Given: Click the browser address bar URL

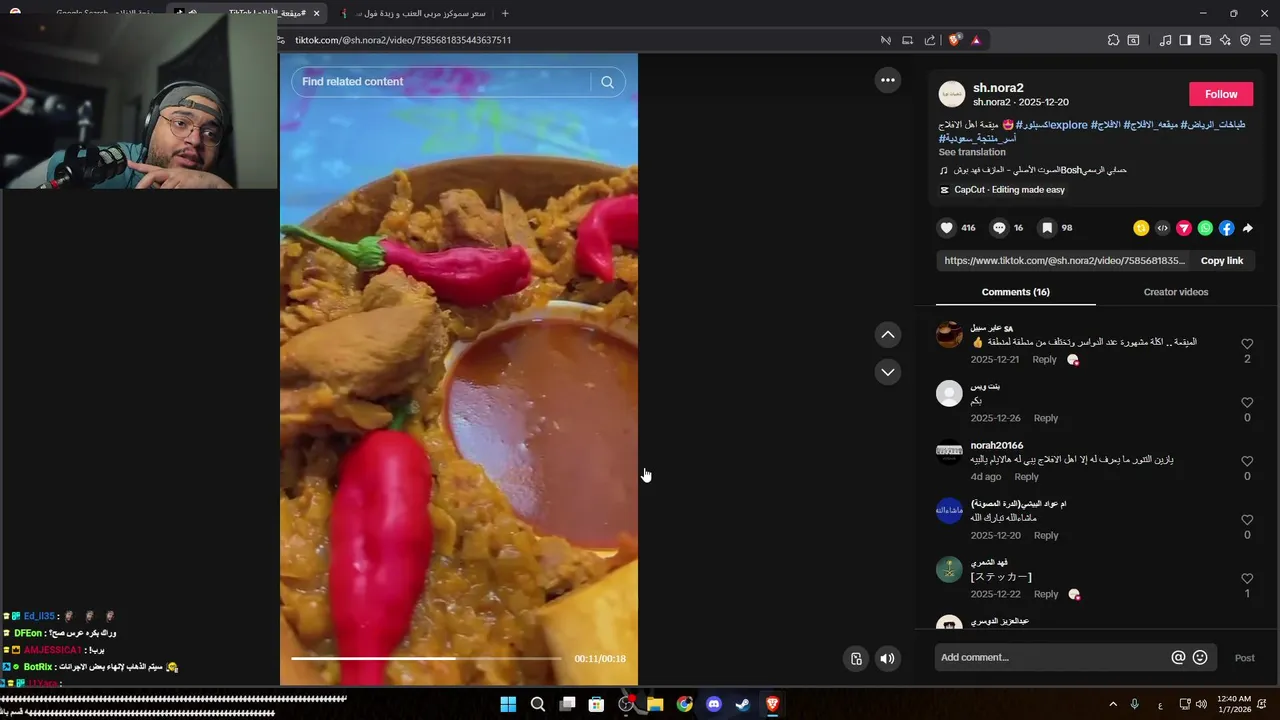Looking at the screenshot, I should coord(403,40).
